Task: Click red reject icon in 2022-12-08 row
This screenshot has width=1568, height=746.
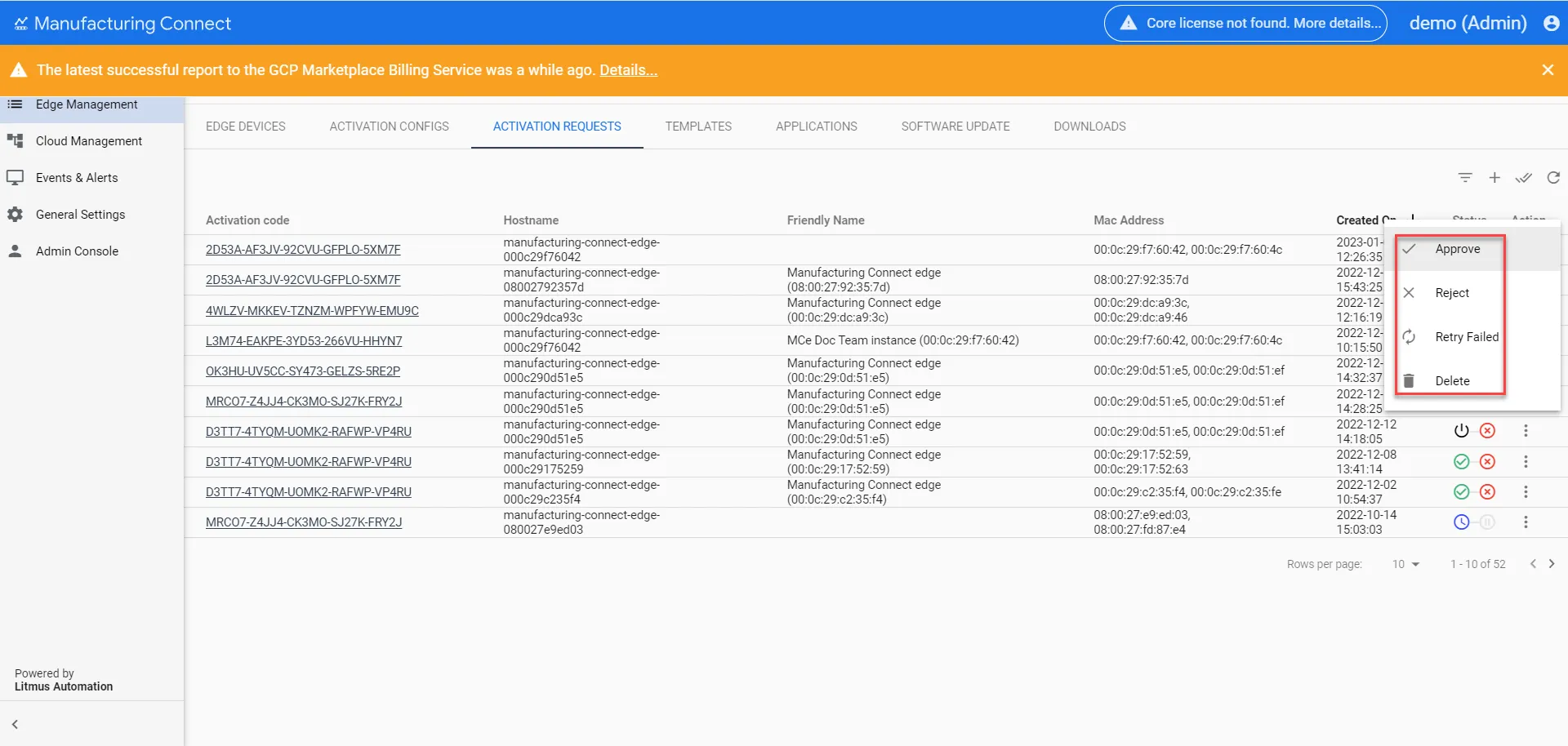Action: pyautogui.click(x=1488, y=462)
